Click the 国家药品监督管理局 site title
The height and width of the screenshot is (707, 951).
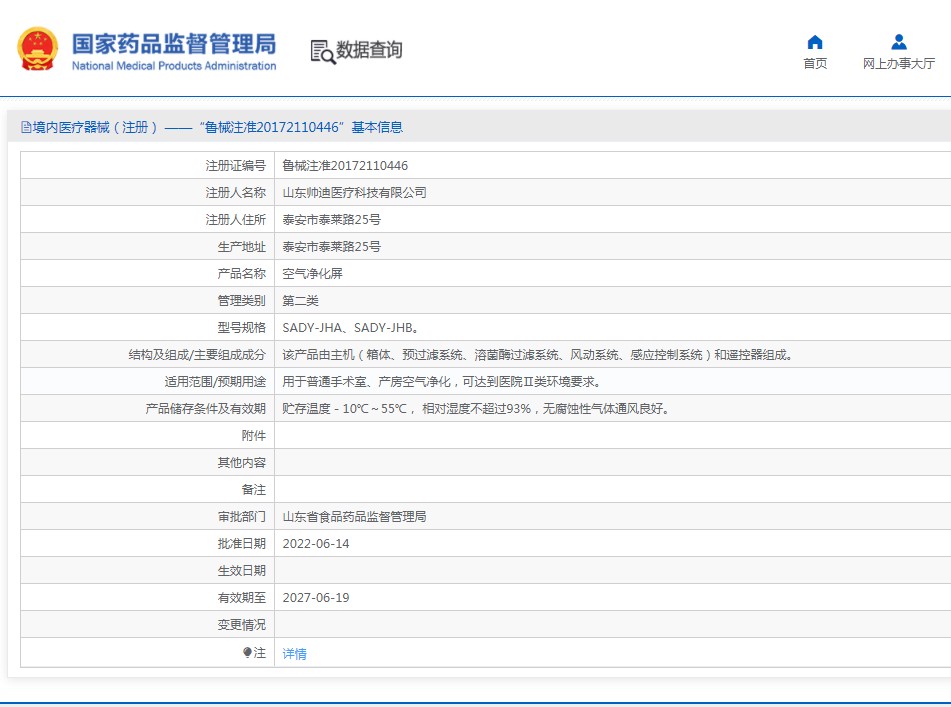[x=173, y=43]
